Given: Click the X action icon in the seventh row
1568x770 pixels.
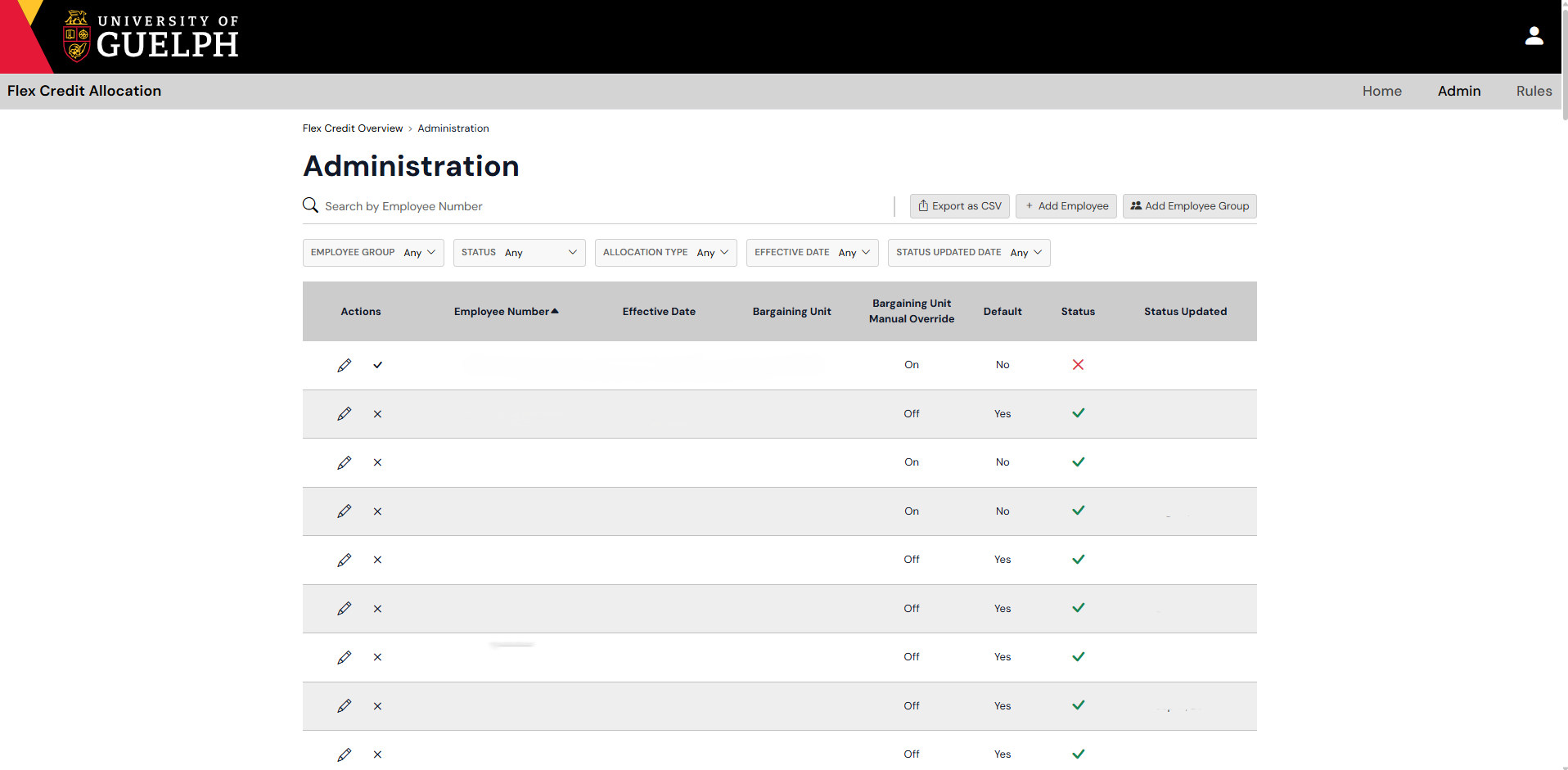Looking at the screenshot, I should click(377, 657).
